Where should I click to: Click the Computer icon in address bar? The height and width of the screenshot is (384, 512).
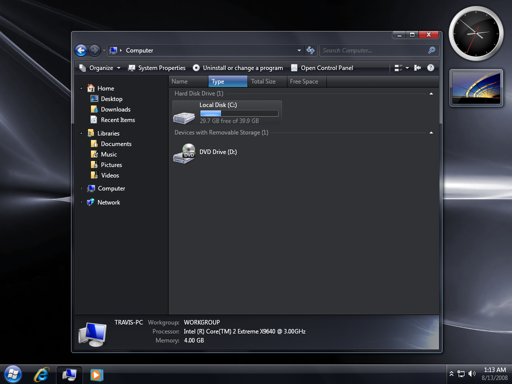coord(113,50)
